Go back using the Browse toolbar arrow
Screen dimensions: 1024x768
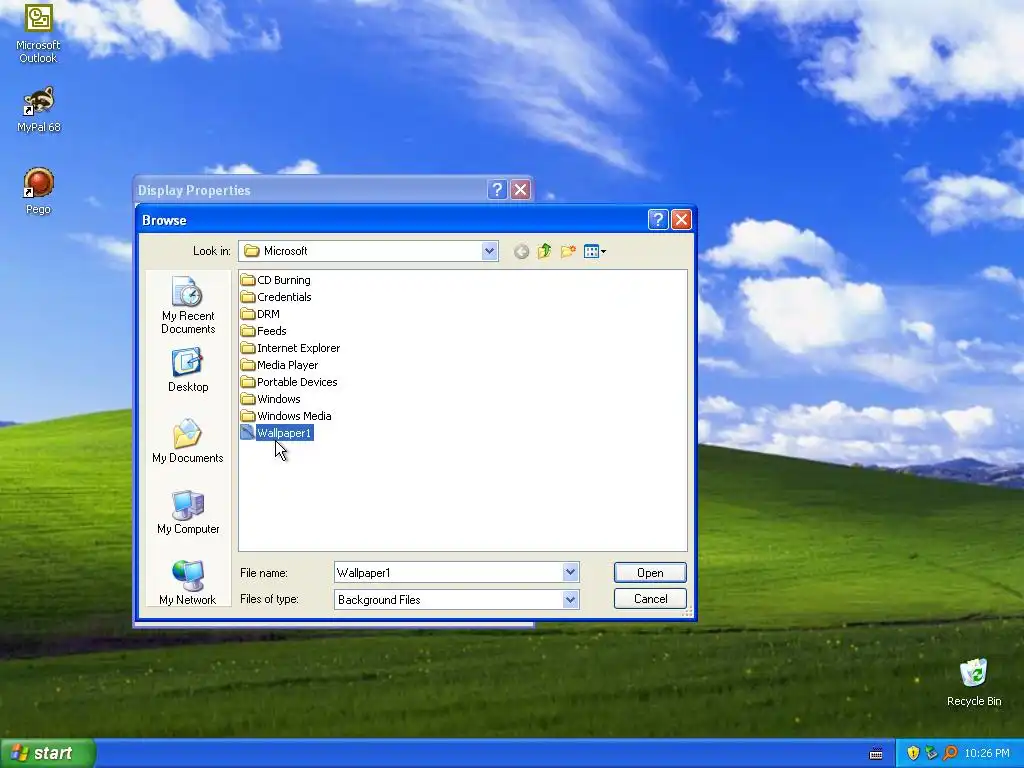click(521, 251)
